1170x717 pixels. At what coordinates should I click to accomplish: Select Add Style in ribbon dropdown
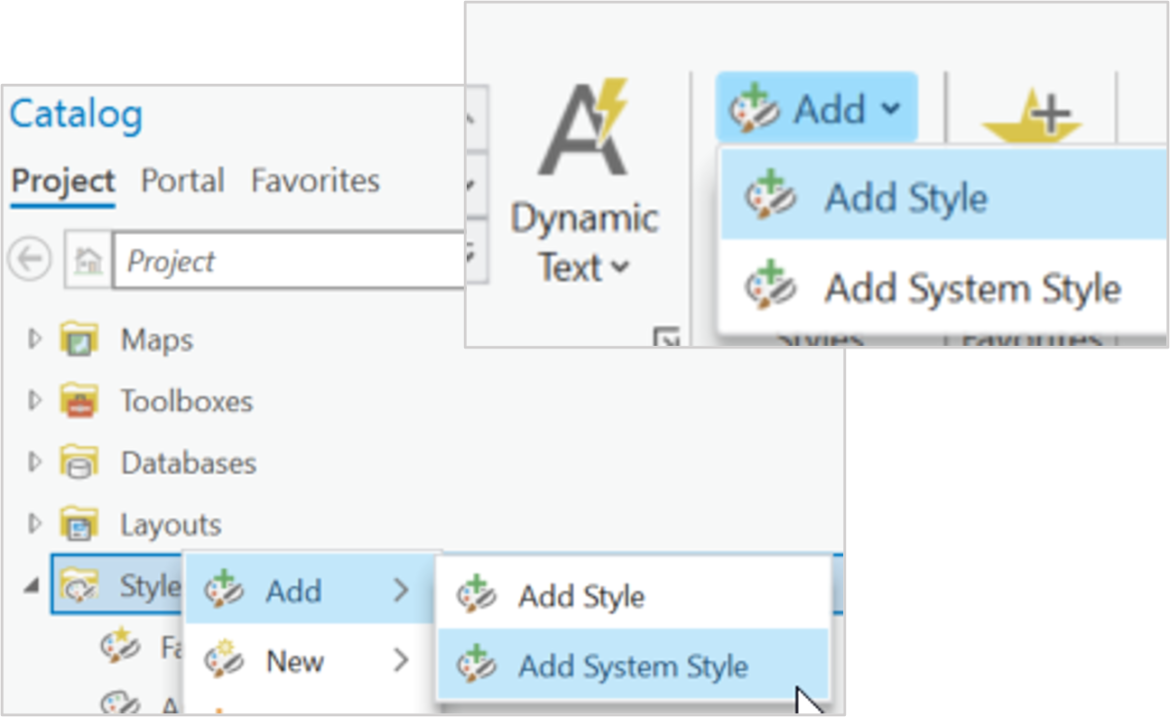point(905,198)
